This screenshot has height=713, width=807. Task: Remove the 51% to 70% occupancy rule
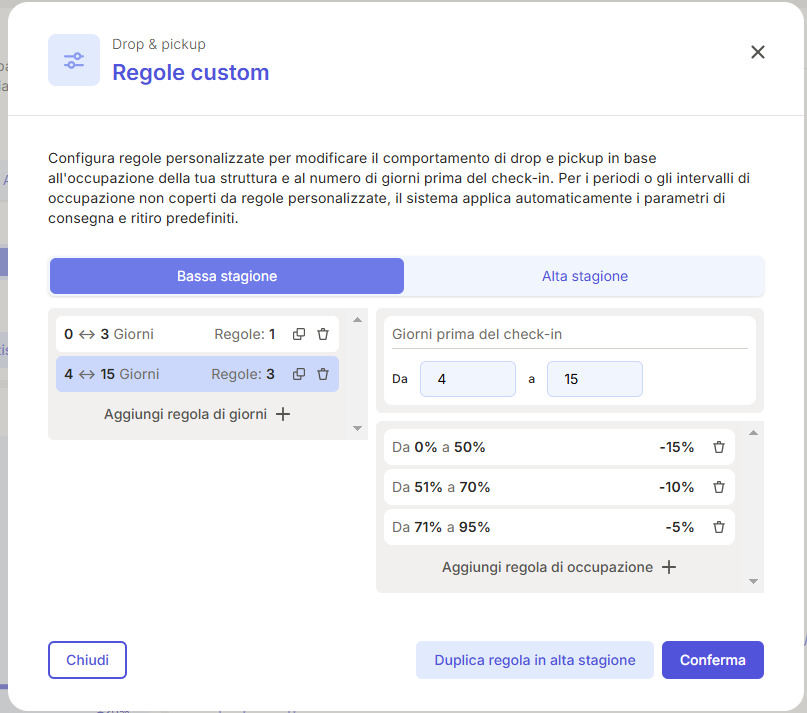pyautogui.click(x=718, y=487)
